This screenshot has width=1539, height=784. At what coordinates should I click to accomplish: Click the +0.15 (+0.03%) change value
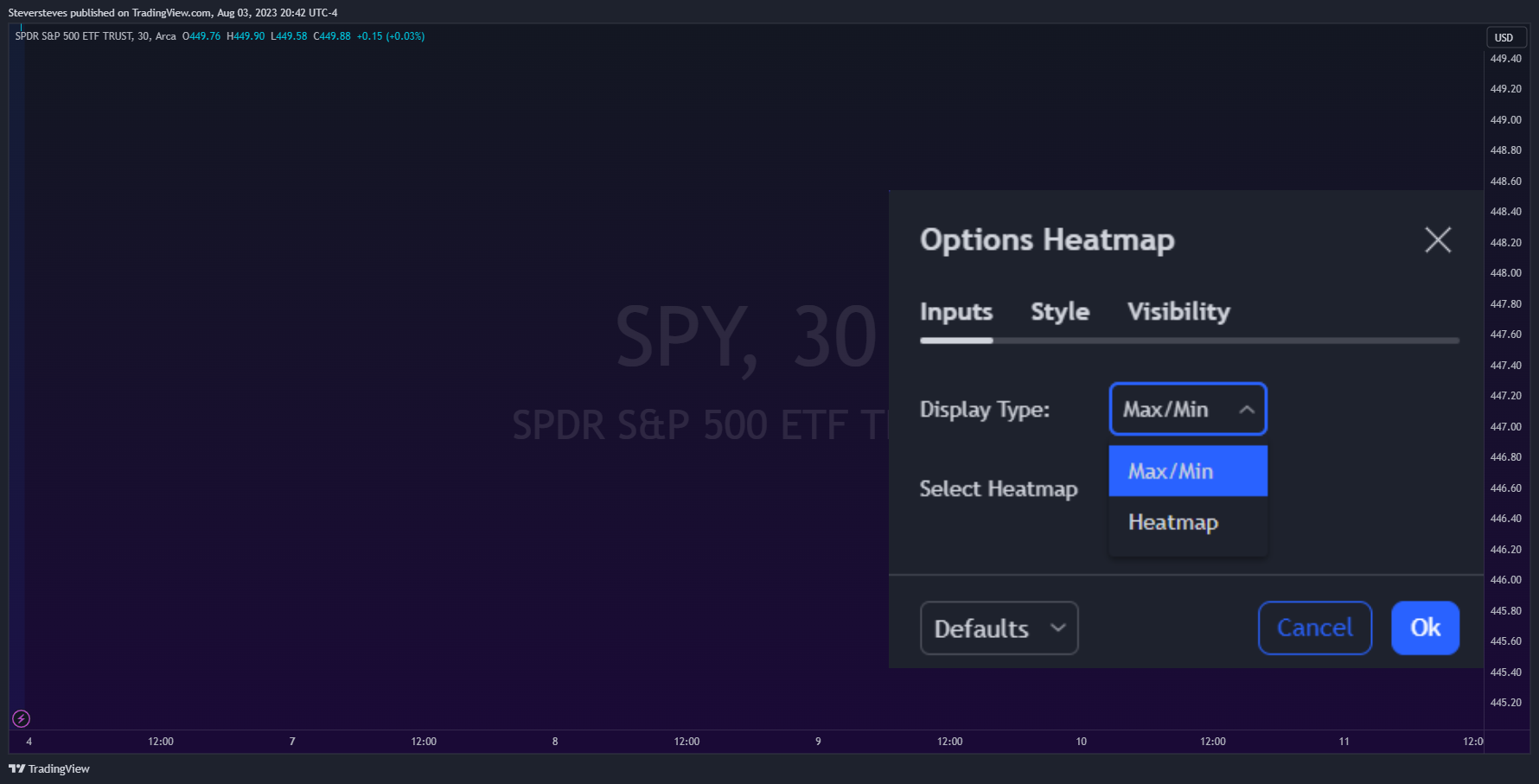[x=391, y=36]
